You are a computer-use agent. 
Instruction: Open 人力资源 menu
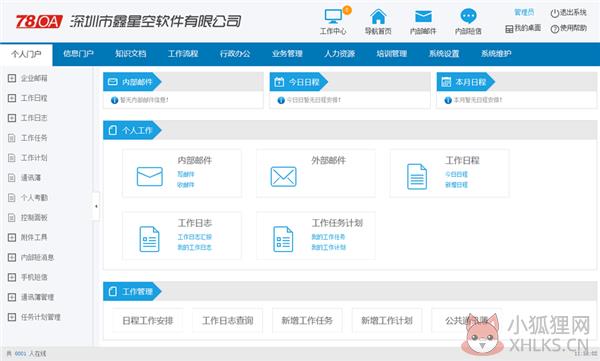click(x=339, y=54)
